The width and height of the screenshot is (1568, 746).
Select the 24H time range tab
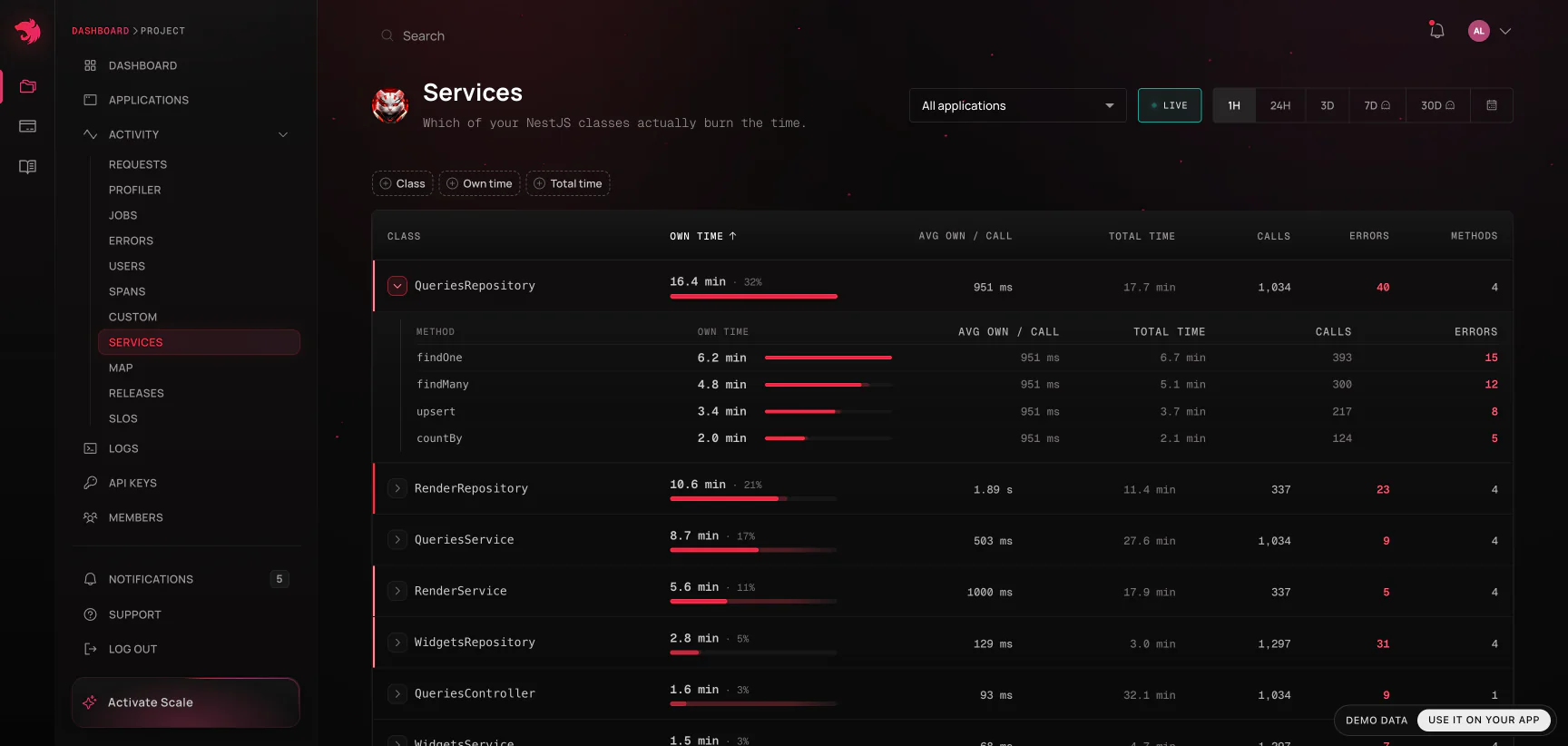click(x=1280, y=105)
